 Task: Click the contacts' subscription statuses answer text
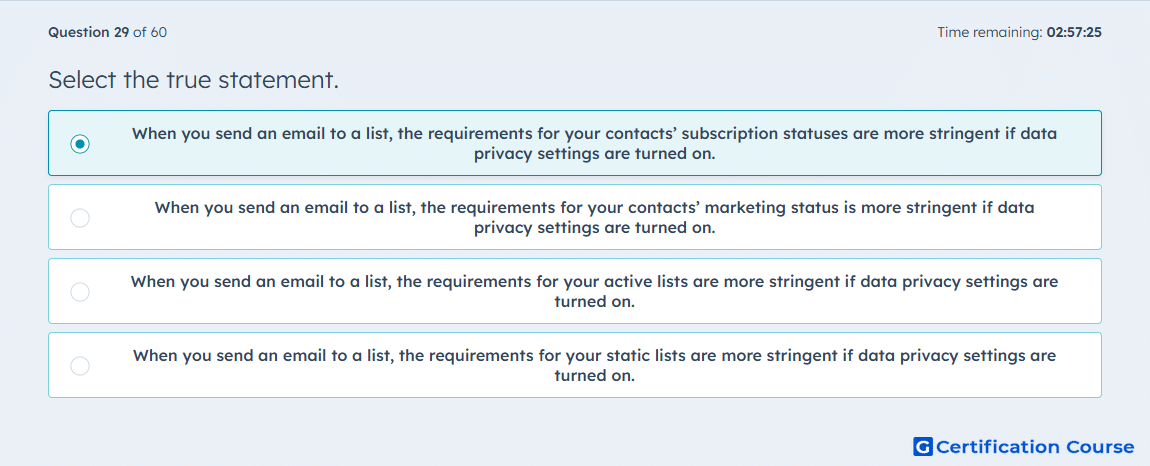pos(594,144)
